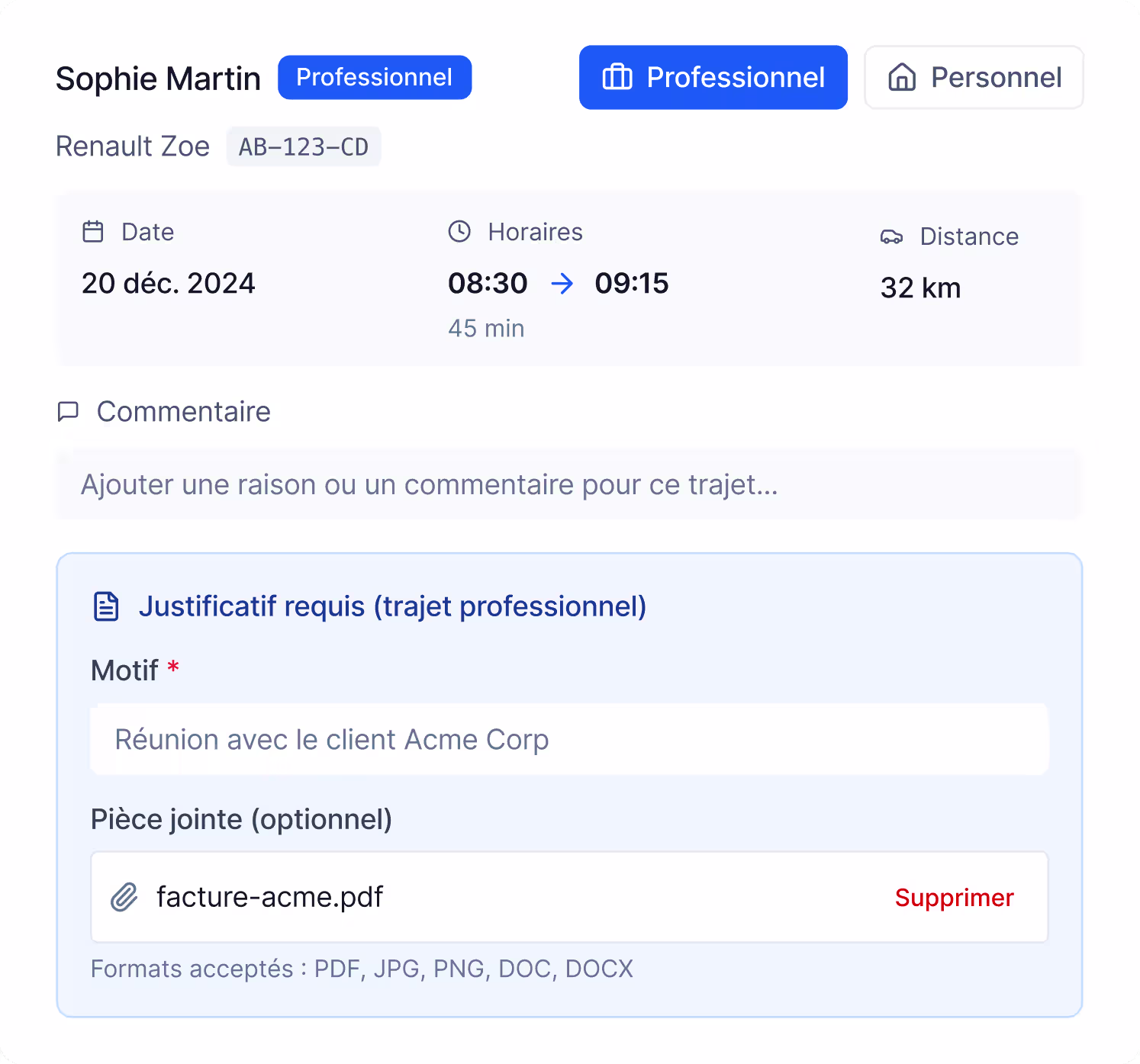Click the 'Pièce jointe (optionnel)' label
1140x1064 pixels.
[x=241, y=819]
